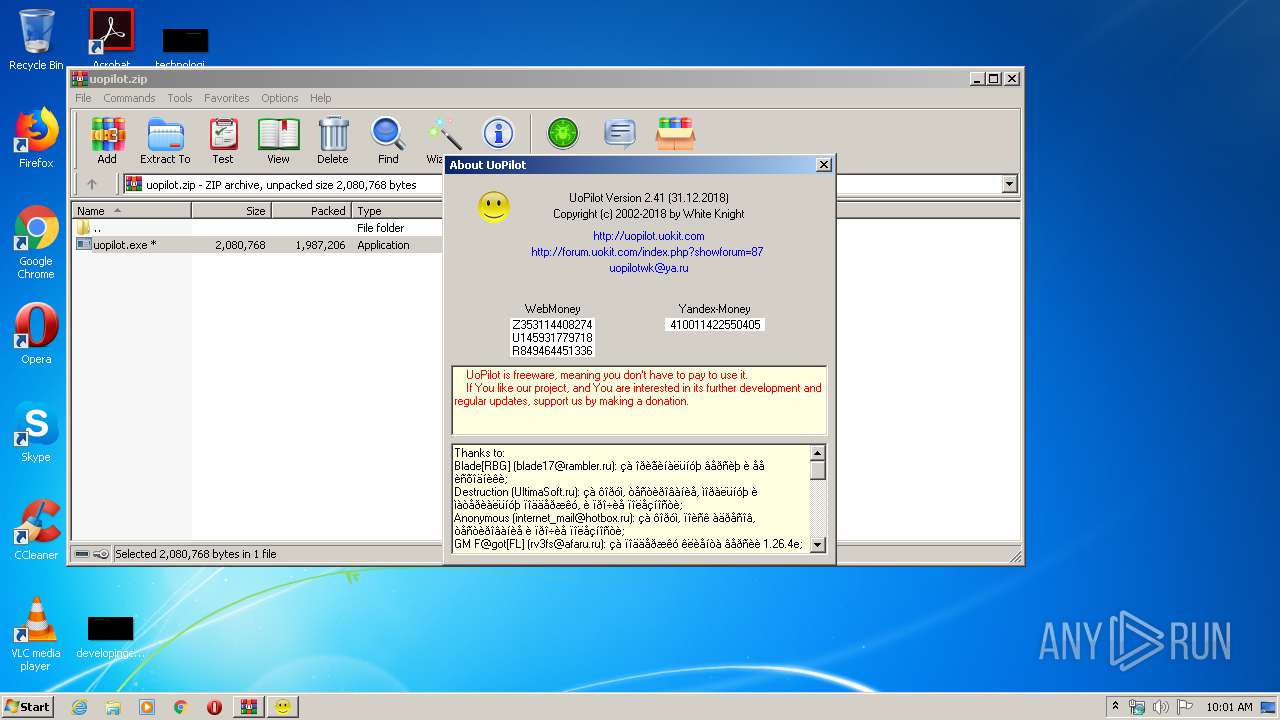1280x720 pixels.
Task: Click the Yandex-Money number 410011422550405 field
Action: (x=715, y=325)
